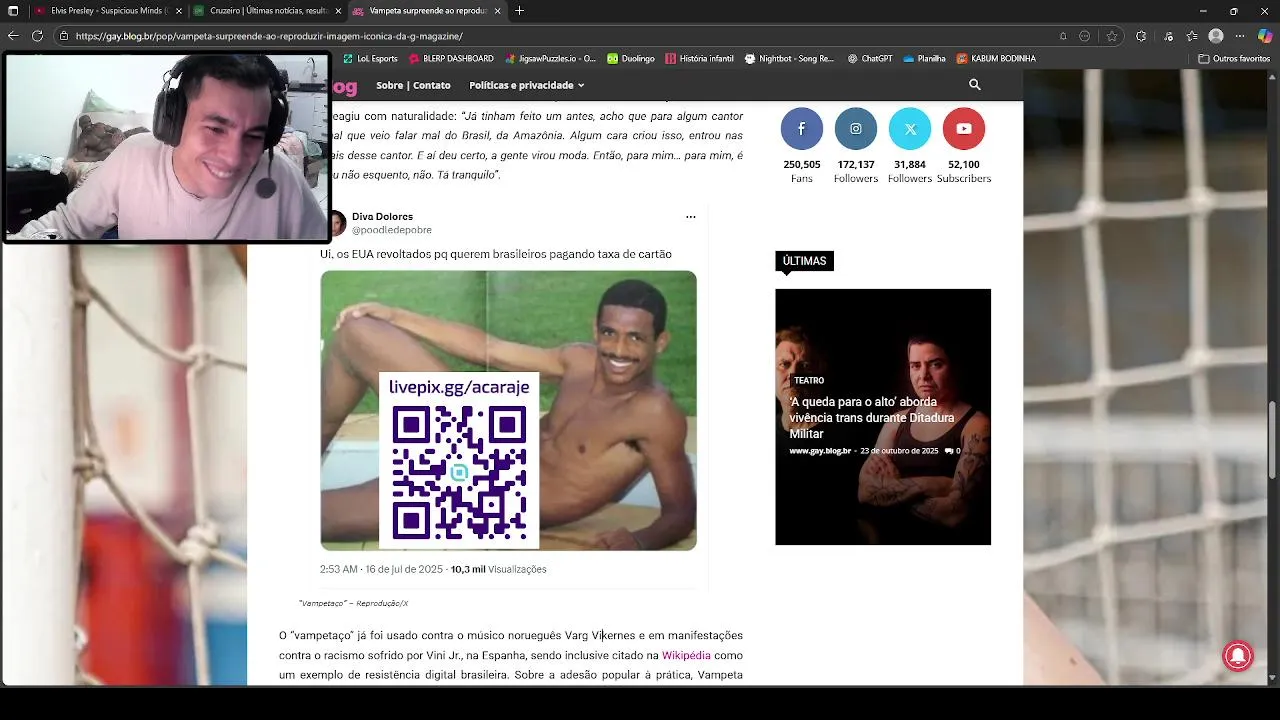The image size is (1280, 720).
Task: Visit the Instagram followers icon
Action: (856, 128)
